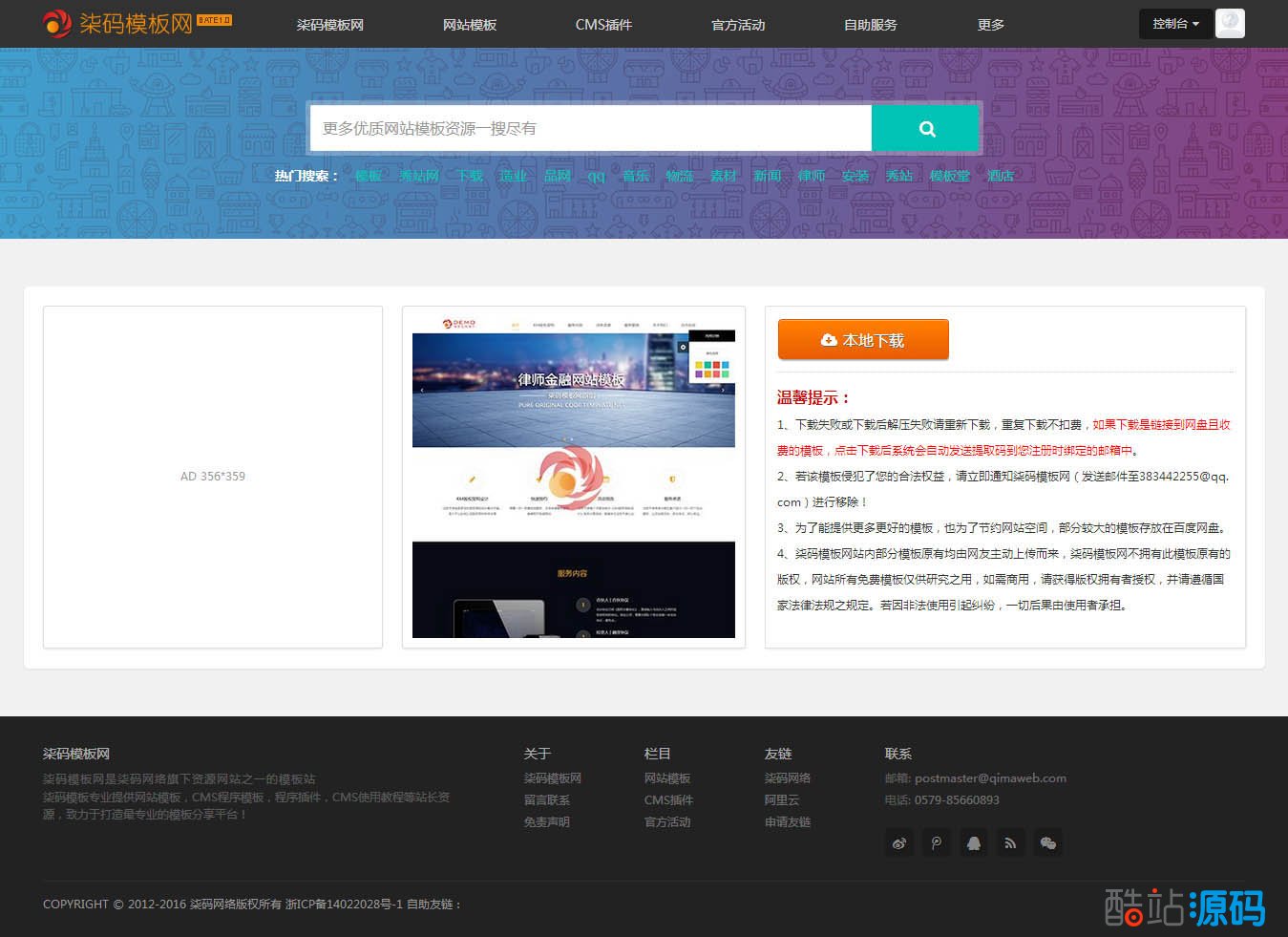The width and height of the screenshot is (1288, 937).
Task: Click the Tencent Weibo footer icon
Action: point(937,842)
